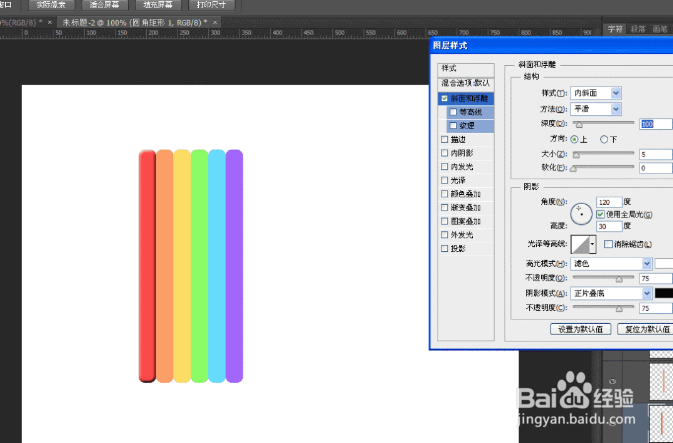Enable the 描边 effect checkbox
This screenshot has width=673, height=443.
444,140
